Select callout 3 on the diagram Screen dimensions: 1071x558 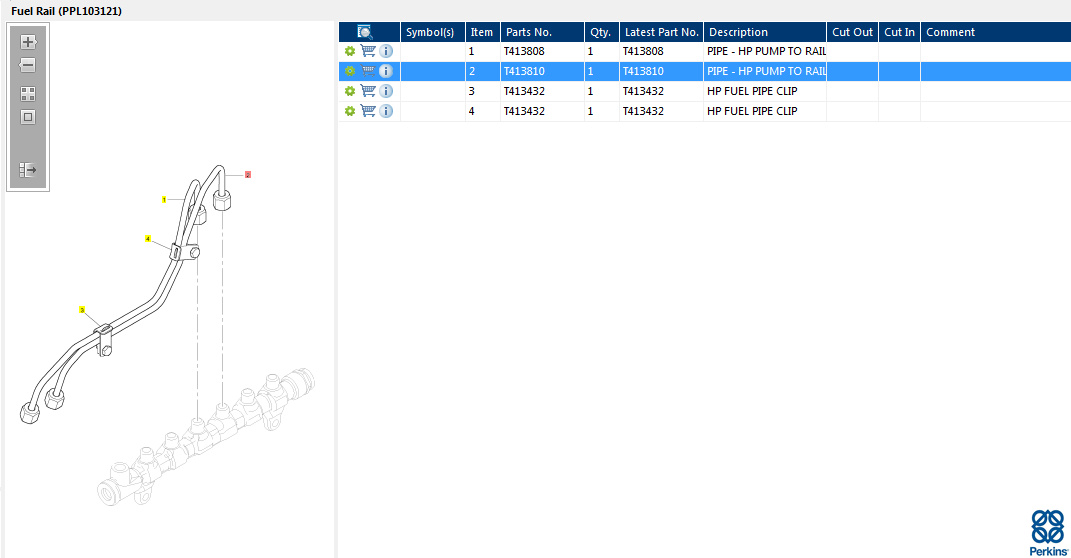(82, 310)
